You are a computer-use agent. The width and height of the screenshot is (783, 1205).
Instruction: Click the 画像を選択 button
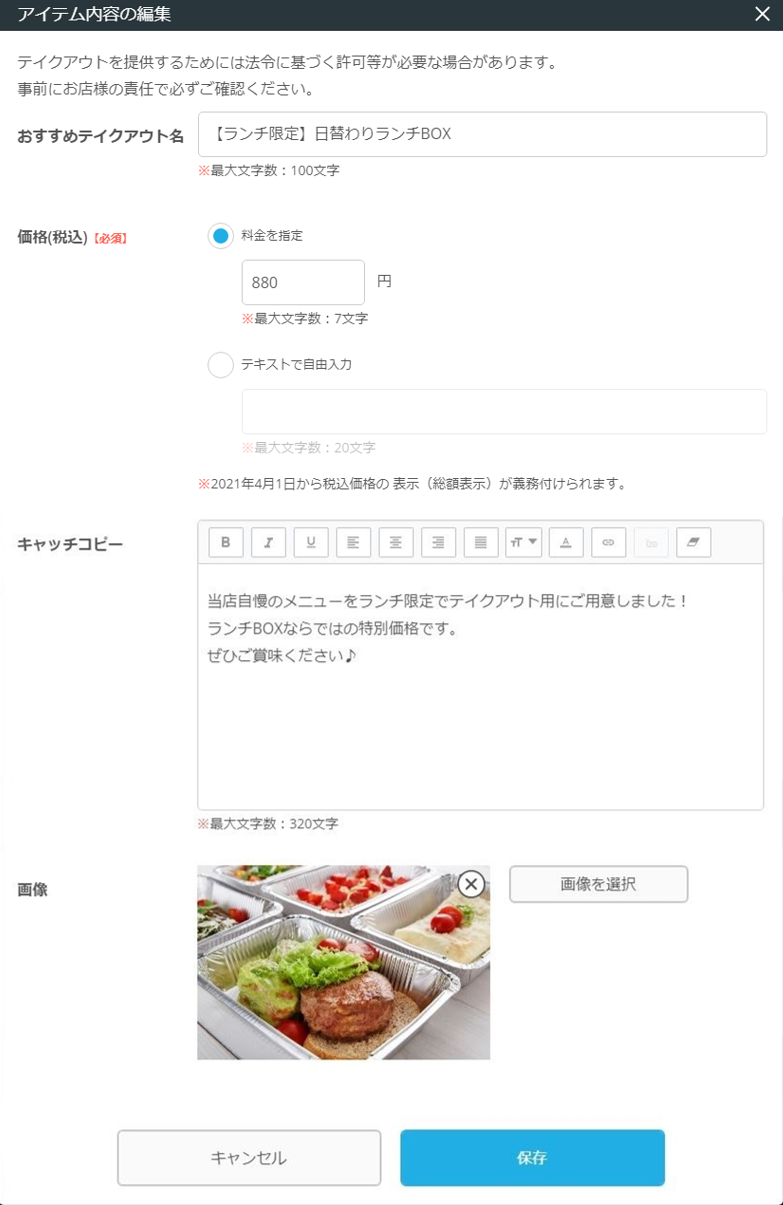click(x=598, y=884)
